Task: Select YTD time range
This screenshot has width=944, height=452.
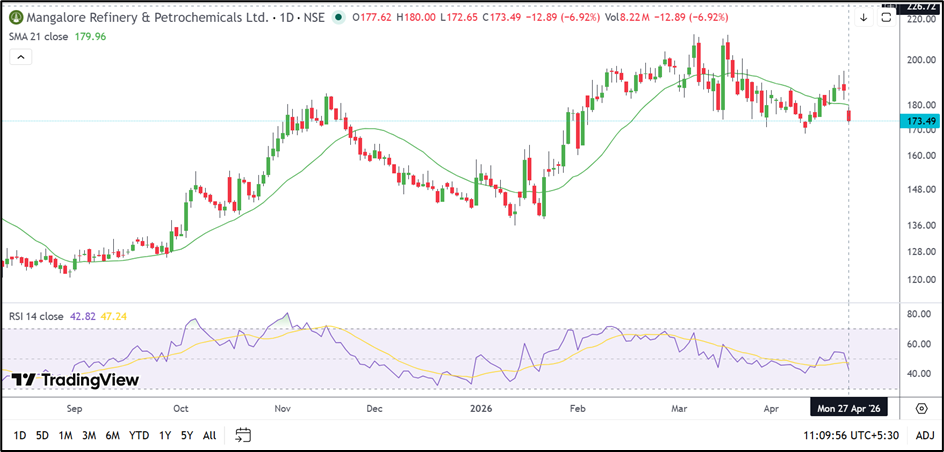Action: point(140,435)
